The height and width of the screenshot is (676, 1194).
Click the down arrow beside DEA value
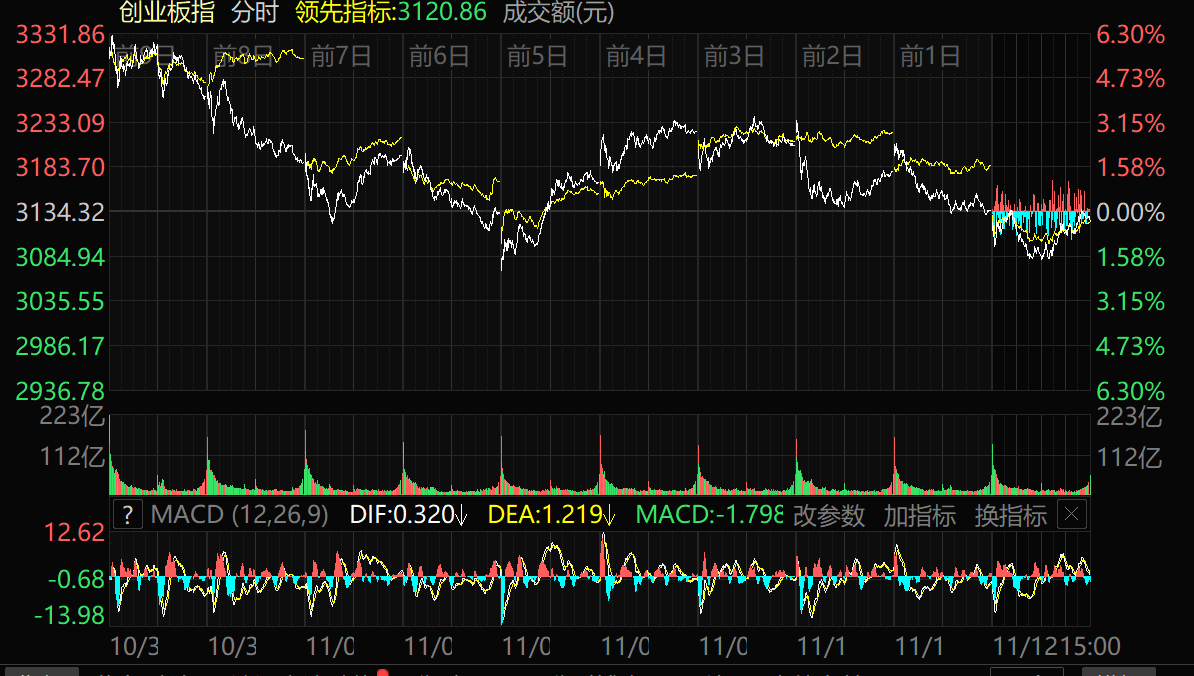[609, 516]
